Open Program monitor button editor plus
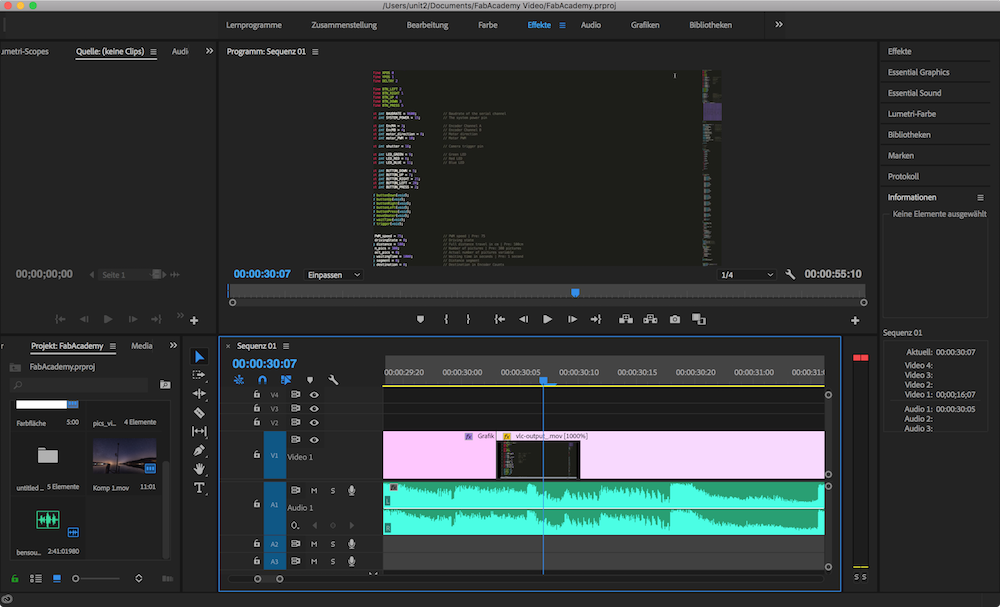The image size is (1000, 607). [855, 320]
